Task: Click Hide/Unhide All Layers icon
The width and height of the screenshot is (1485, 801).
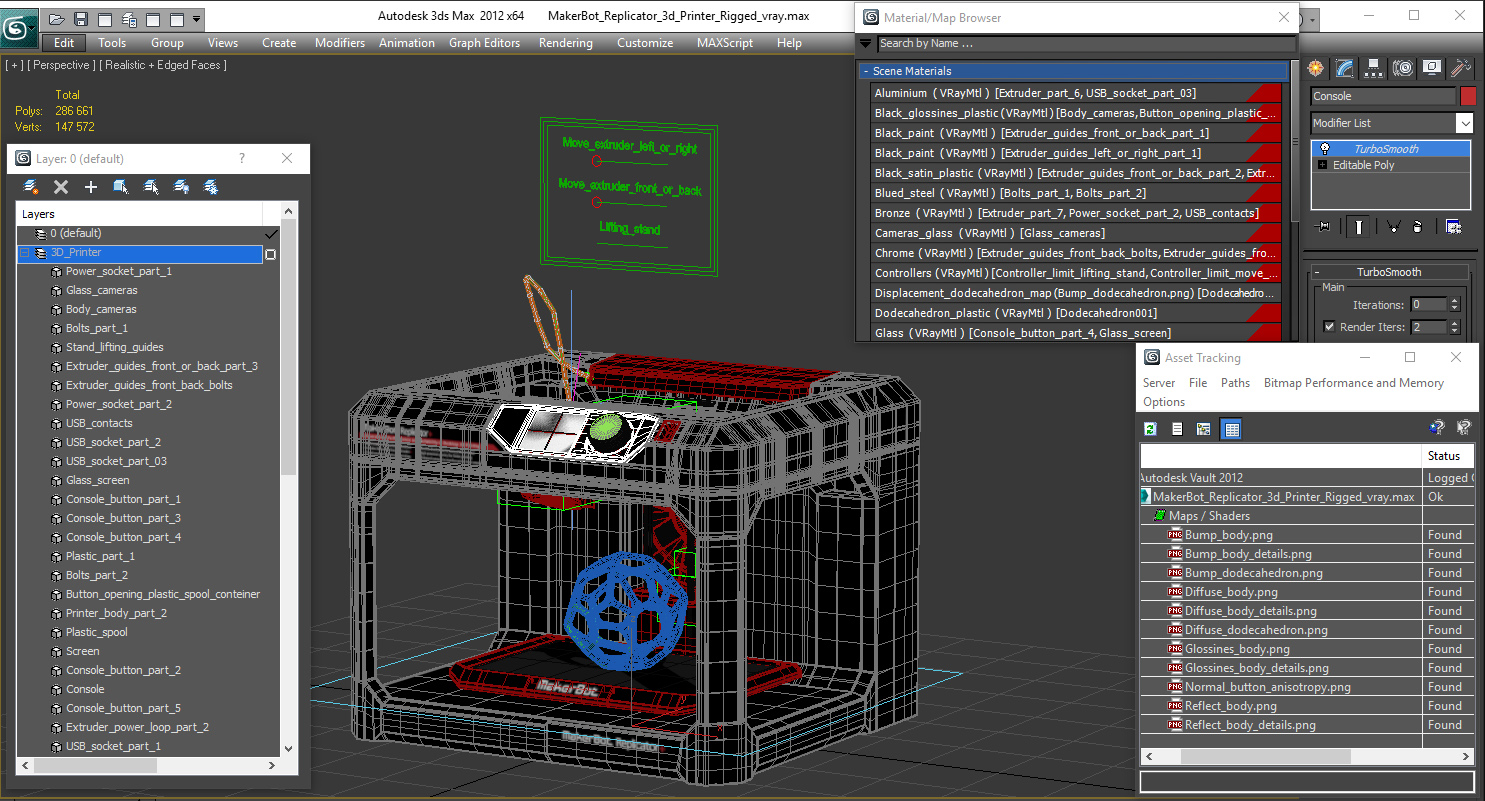Action: pos(181,187)
